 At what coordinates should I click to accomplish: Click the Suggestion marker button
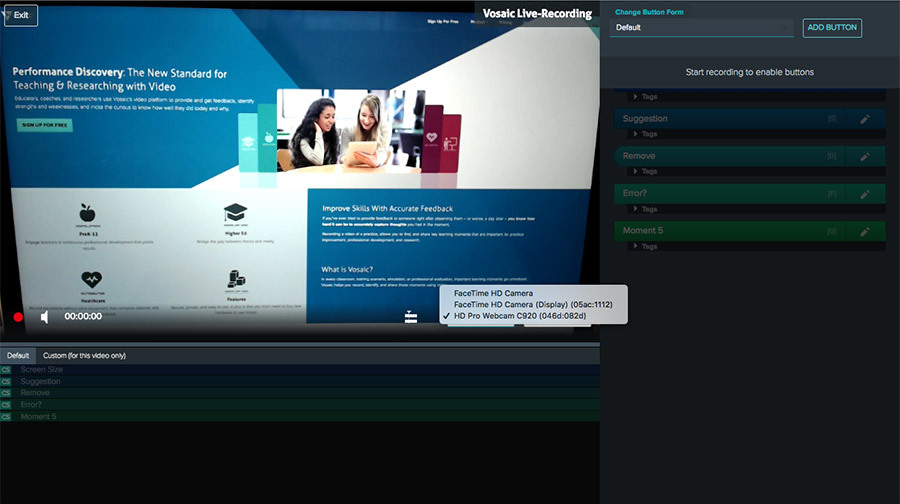pos(730,119)
